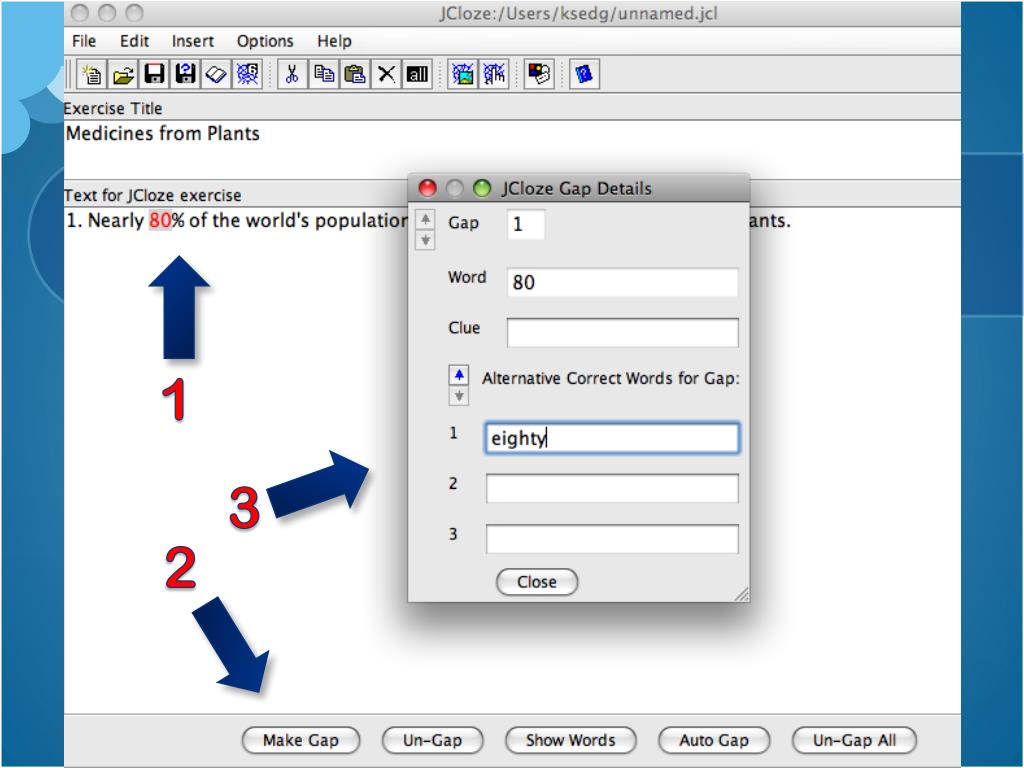Click Close in the Gap Details dialog

click(537, 582)
